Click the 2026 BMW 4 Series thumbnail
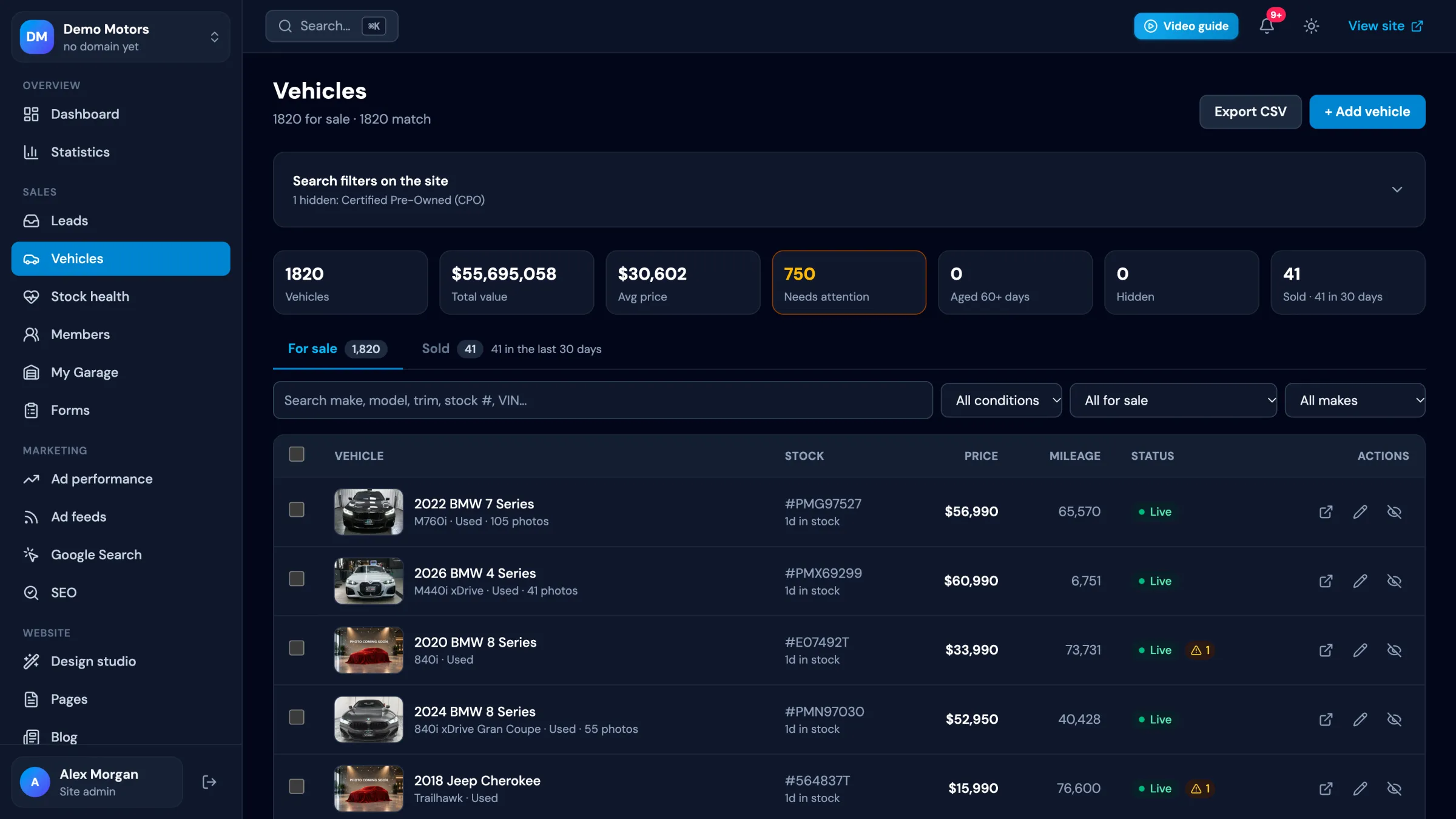This screenshot has width=1456, height=819. pos(368,581)
